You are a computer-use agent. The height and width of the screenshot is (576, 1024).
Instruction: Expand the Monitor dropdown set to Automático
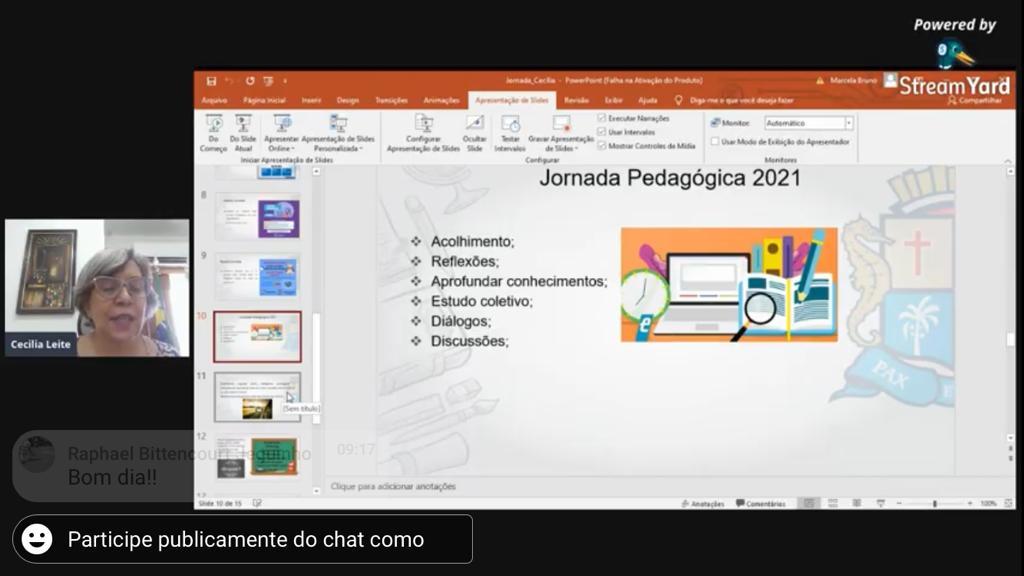click(848, 123)
